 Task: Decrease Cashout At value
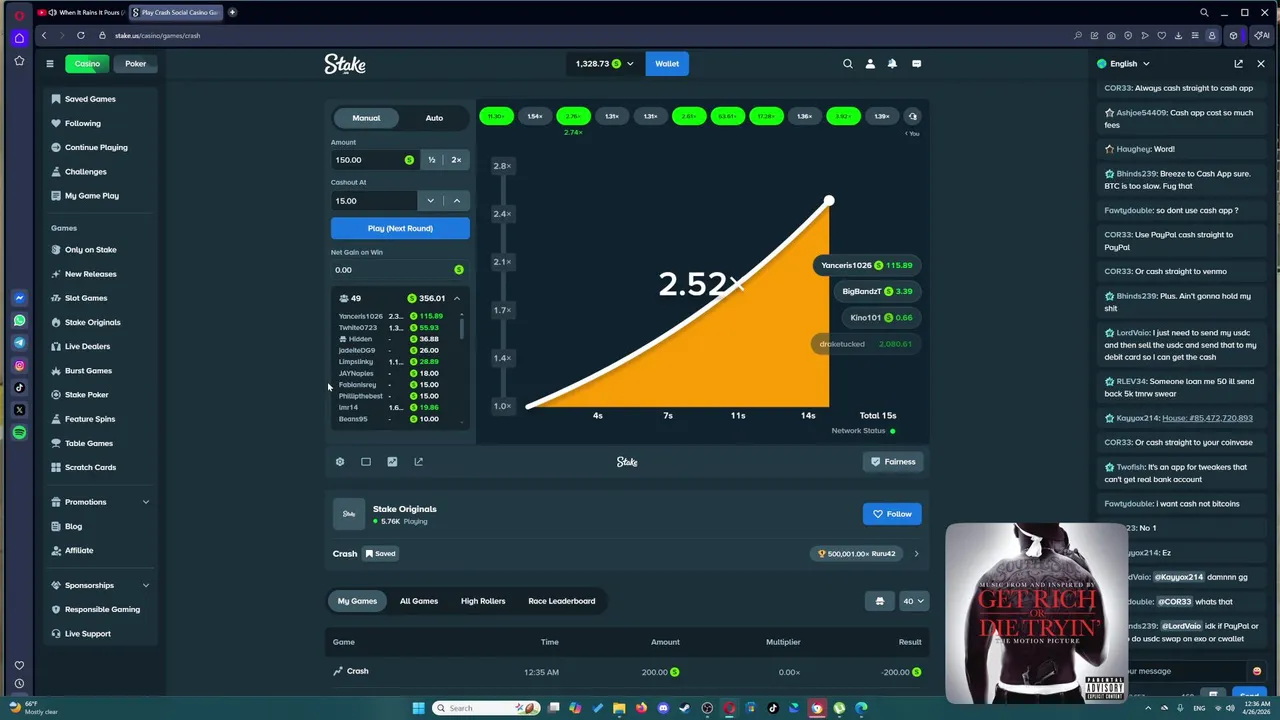coord(431,201)
